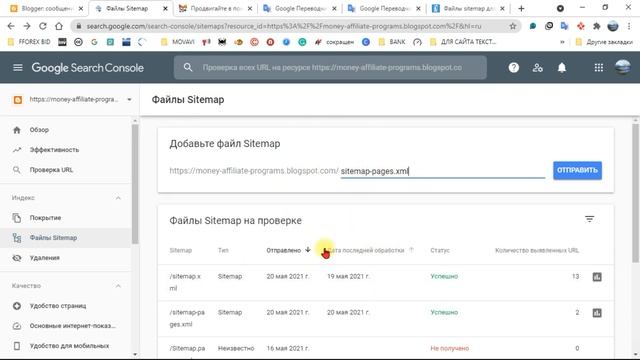The width and height of the screenshot is (640, 360).
Task: Sort by the Отправлено column
Action: click(x=288, y=250)
